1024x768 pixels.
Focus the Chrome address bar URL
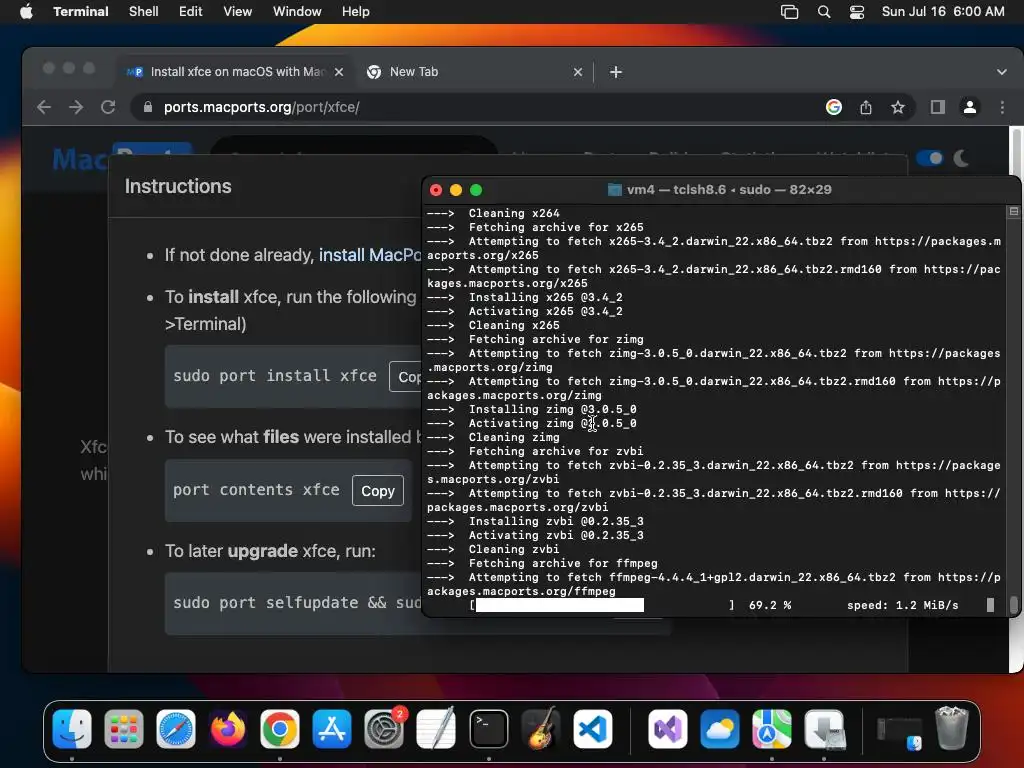(261, 107)
